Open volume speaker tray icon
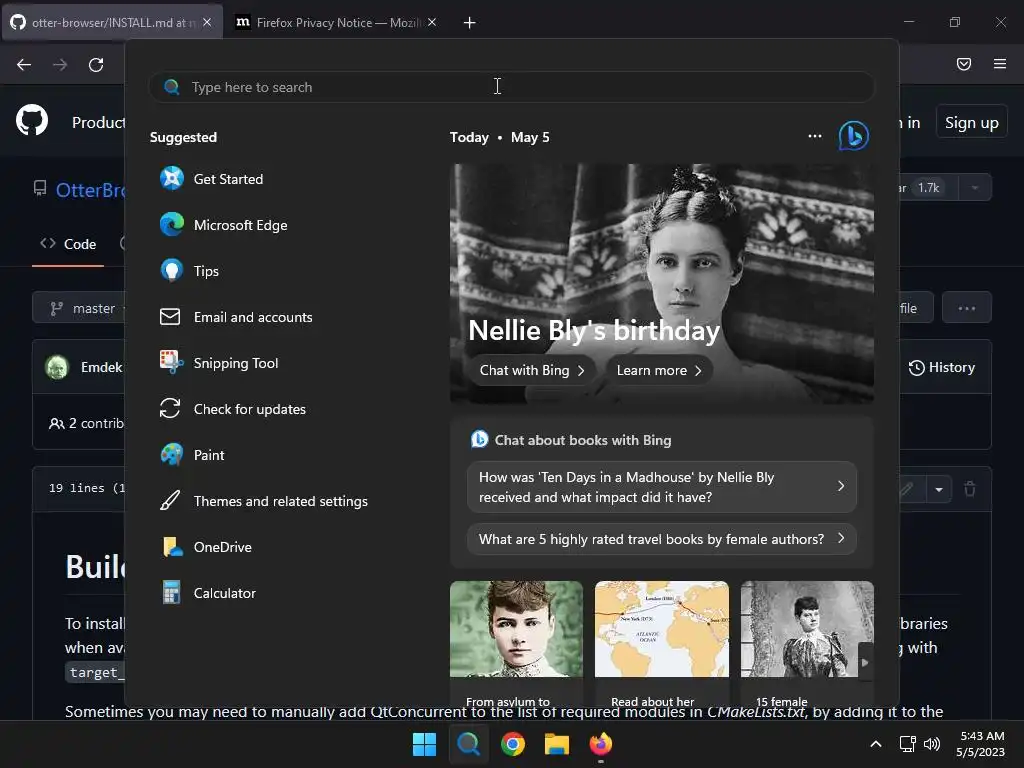Screen dimensions: 1024x768 coord(932,744)
